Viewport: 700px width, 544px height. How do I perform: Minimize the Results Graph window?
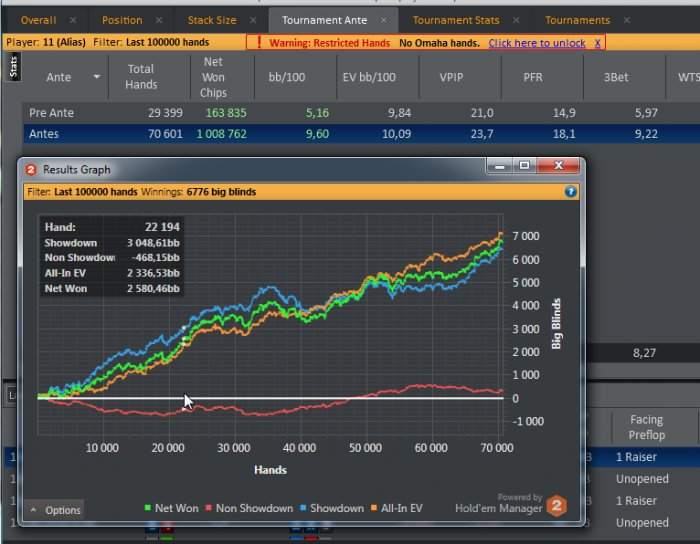500,166
